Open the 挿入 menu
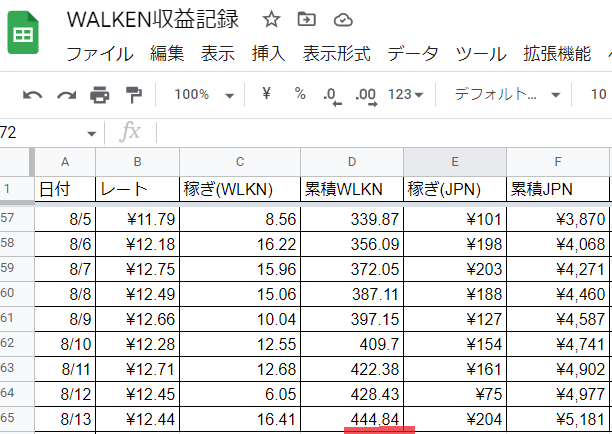The height and width of the screenshot is (434, 612). click(269, 53)
